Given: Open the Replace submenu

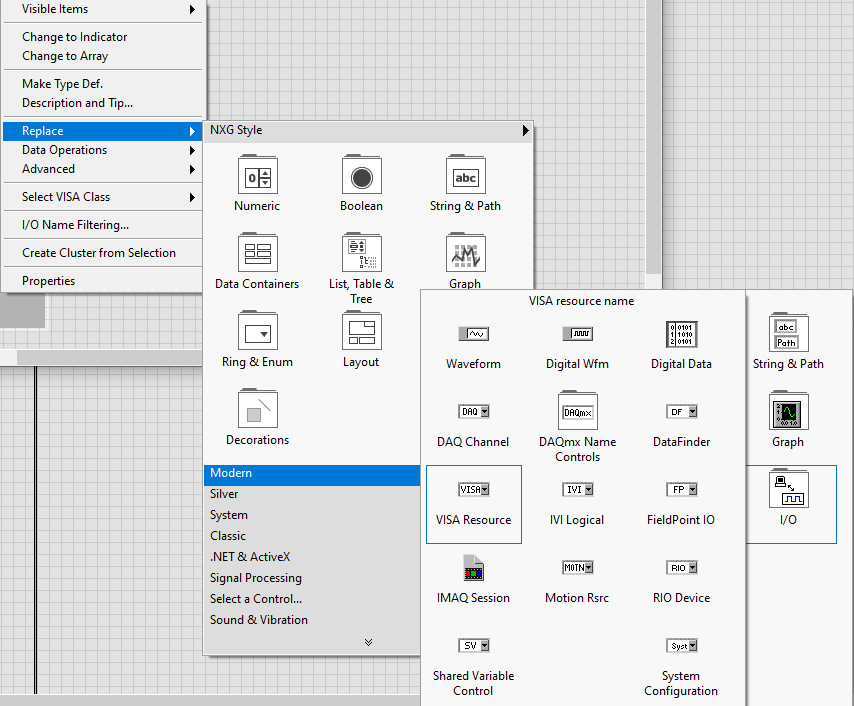Looking at the screenshot, I should click(x=102, y=131).
